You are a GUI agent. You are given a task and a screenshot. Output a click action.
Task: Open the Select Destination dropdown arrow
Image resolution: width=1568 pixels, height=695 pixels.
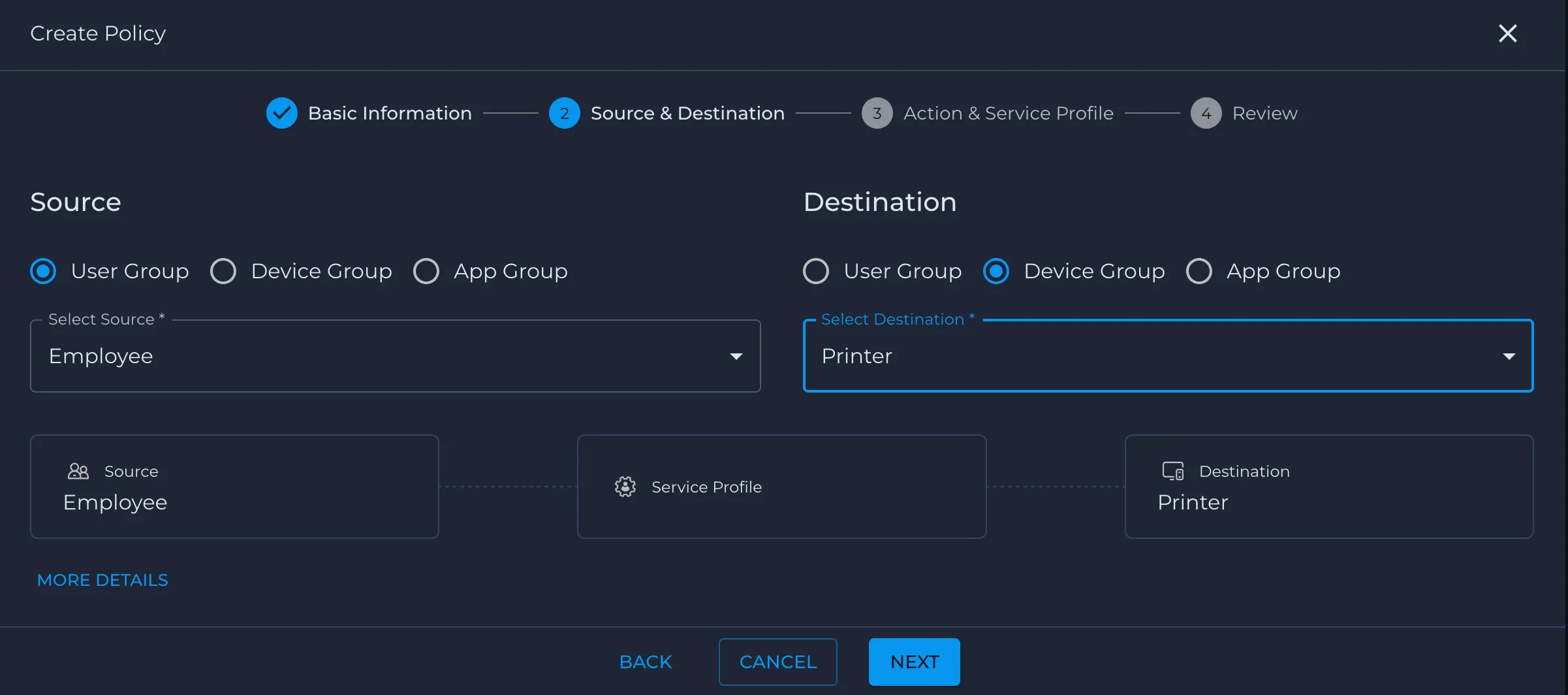(x=1509, y=357)
